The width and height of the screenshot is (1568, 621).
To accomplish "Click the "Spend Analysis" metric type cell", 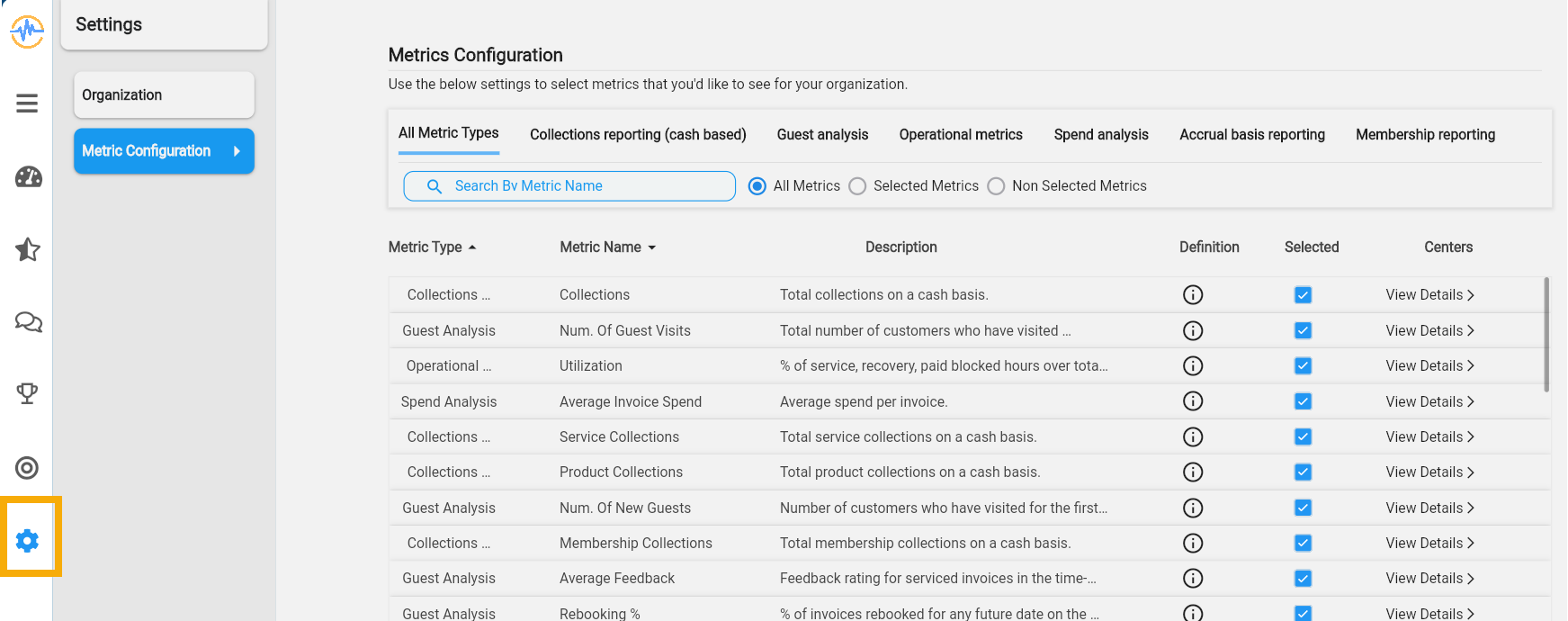I will point(449,402).
